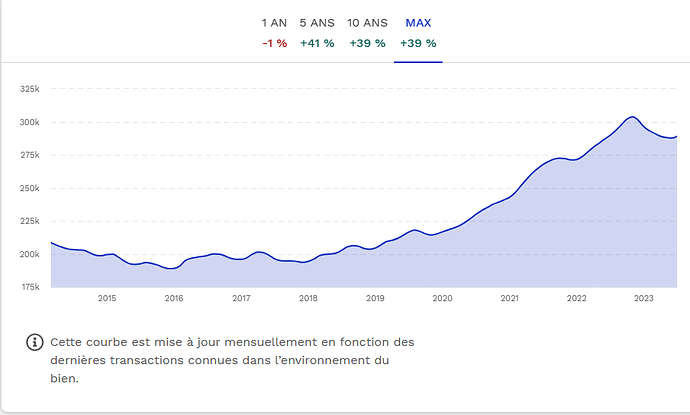Click the 175k y-axis label

pyautogui.click(x=30, y=287)
